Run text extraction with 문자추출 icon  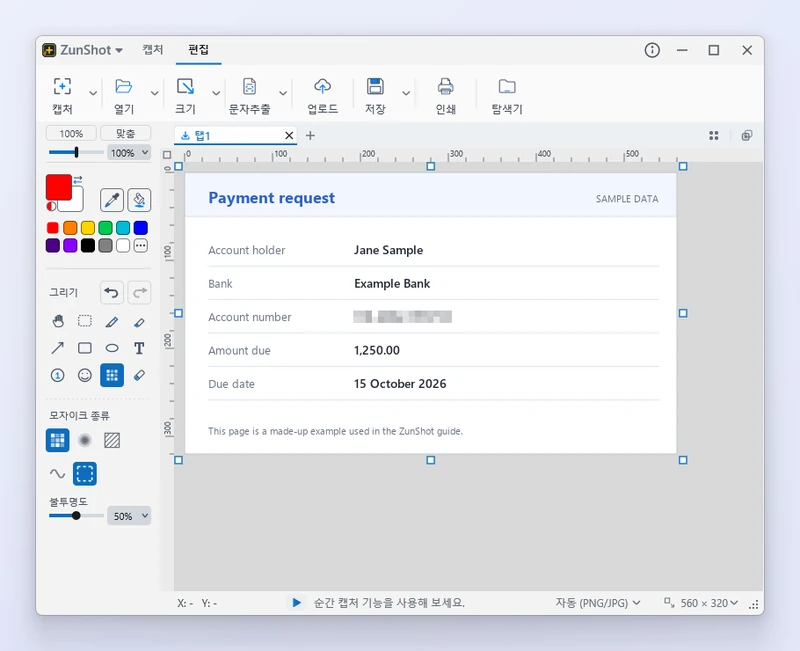click(x=249, y=86)
